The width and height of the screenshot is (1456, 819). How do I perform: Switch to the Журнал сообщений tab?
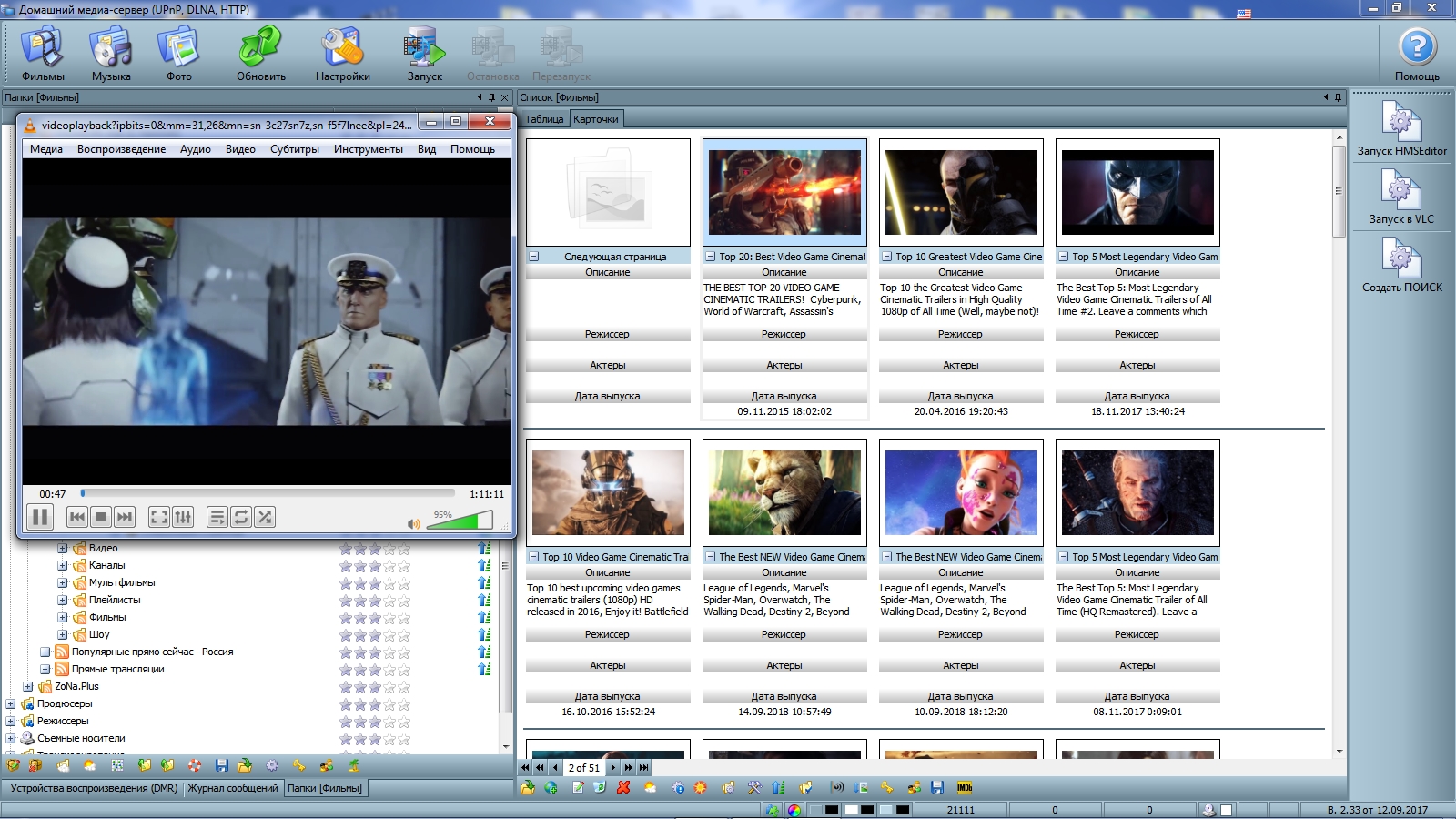233,788
